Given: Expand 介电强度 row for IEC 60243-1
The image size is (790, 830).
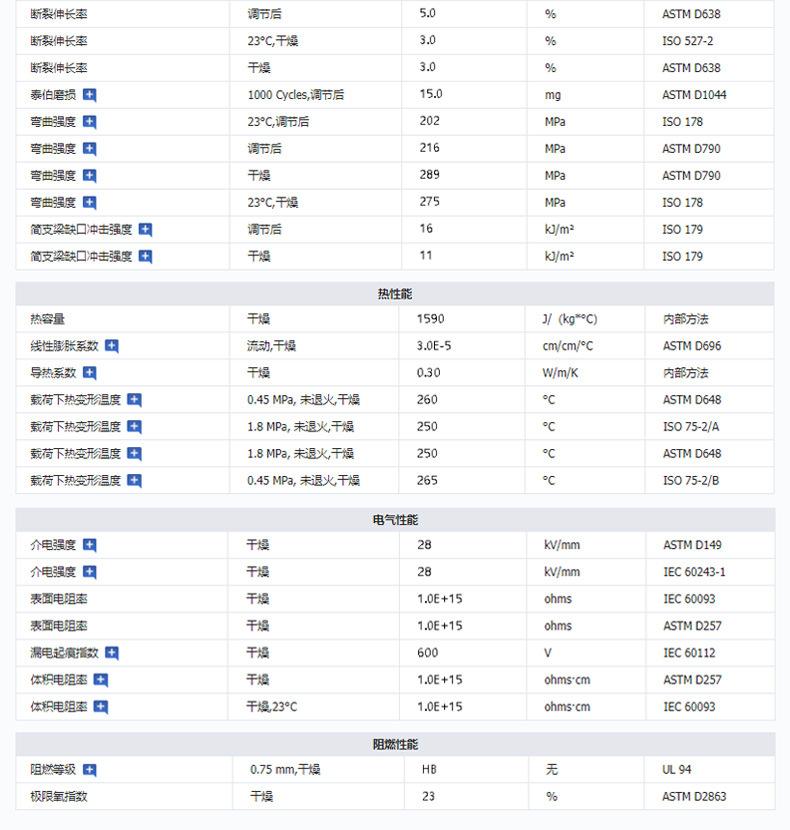Looking at the screenshot, I should [x=90, y=573].
